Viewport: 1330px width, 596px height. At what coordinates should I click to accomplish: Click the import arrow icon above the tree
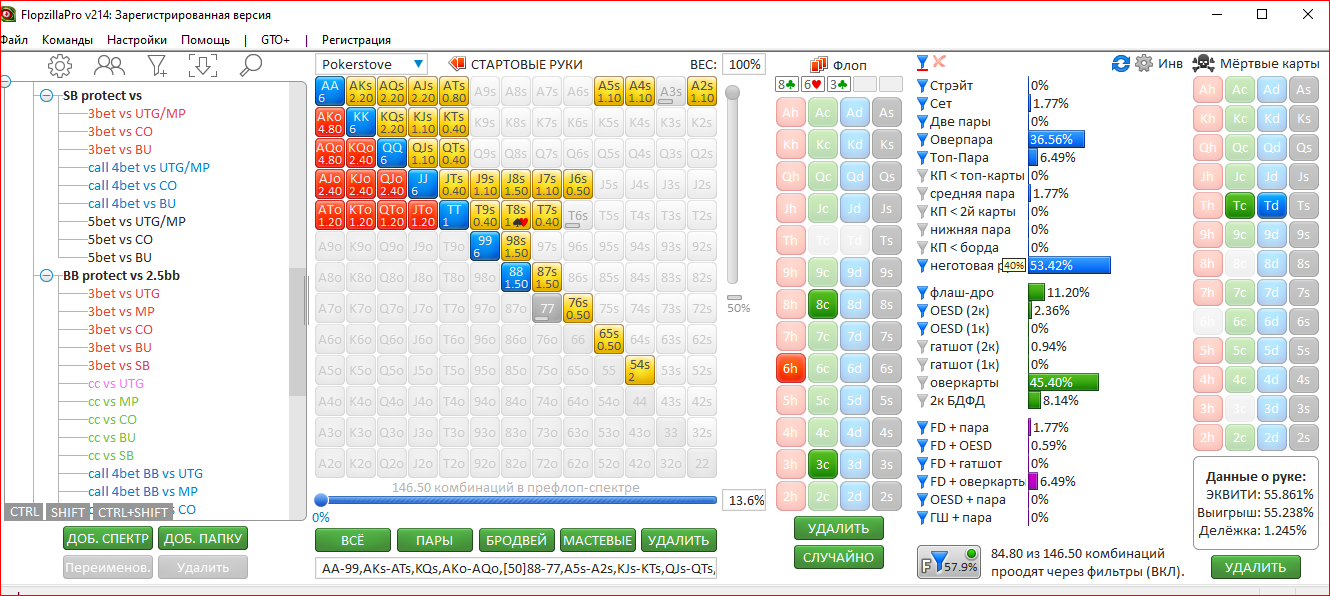point(203,66)
